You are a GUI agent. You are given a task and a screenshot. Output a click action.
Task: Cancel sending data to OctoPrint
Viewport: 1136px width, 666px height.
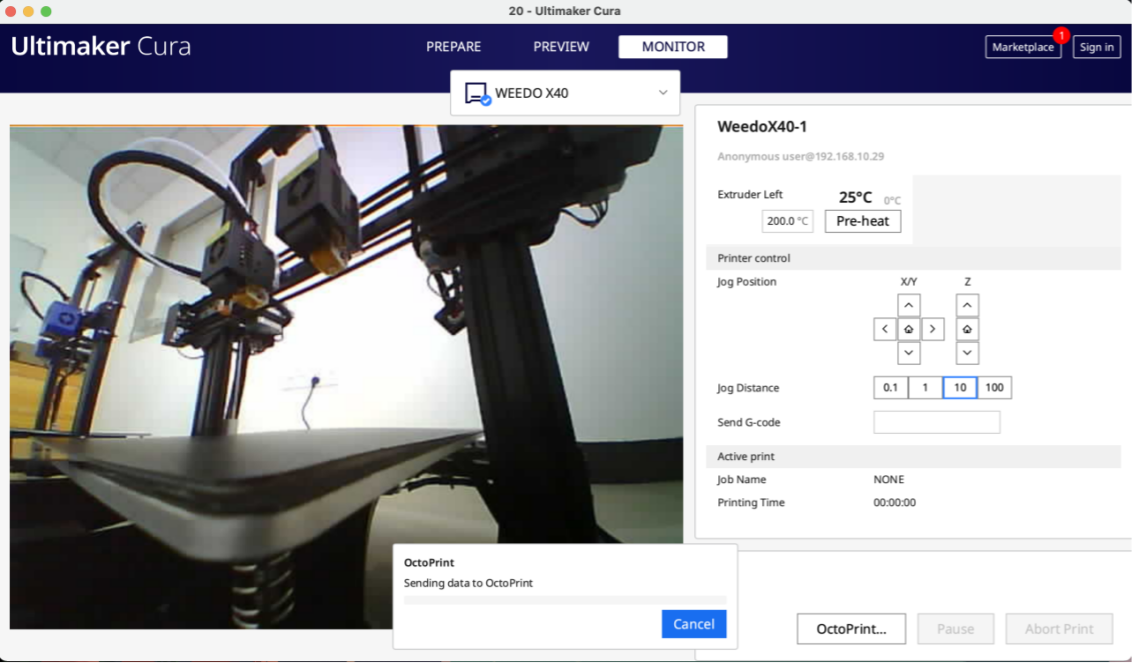693,624
